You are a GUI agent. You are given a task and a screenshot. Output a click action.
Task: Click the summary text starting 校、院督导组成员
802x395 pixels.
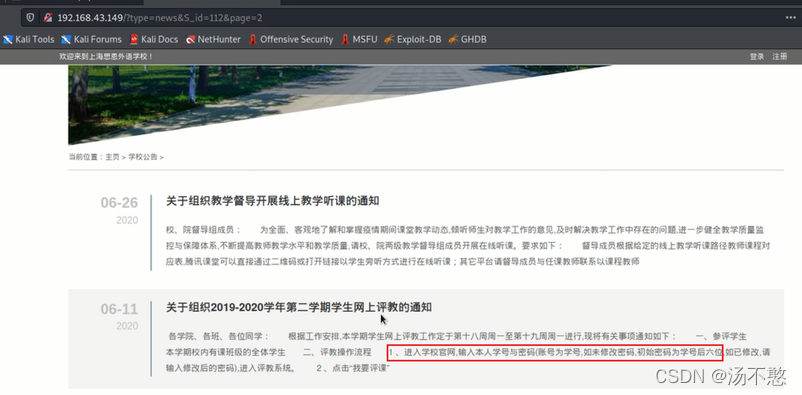coord(468,246)
